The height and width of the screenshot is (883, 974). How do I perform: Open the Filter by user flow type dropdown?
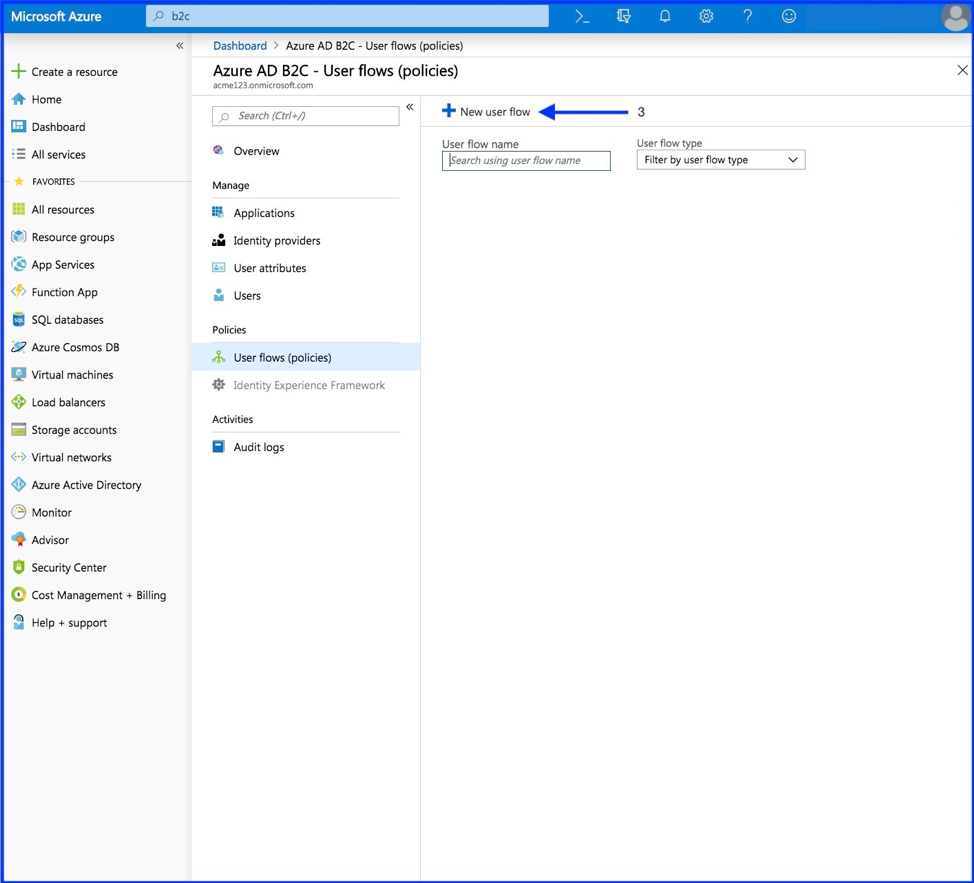[721, 160]
